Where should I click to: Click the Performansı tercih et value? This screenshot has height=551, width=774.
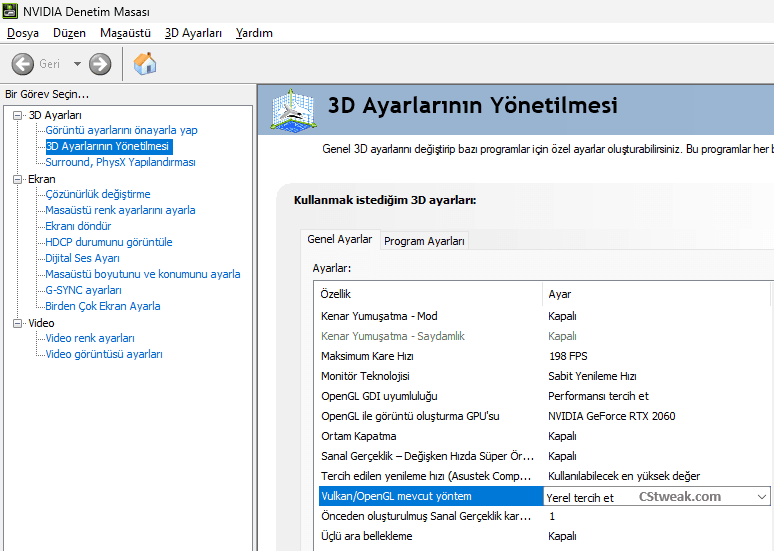click(598, 396)
